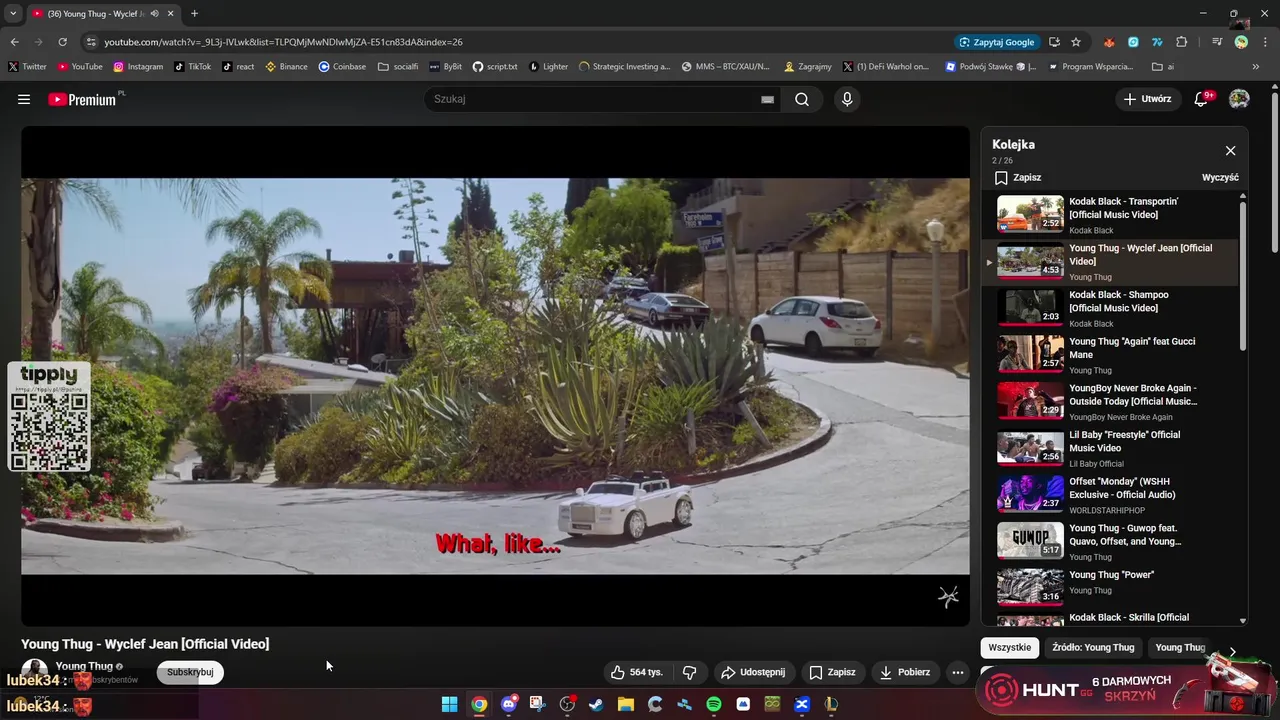Image resolution: width=1280 pixels, height=720 pixels.
Task: Save the queue with Zapisz bookmark in Kolejka
Action: coord(1018,177)
